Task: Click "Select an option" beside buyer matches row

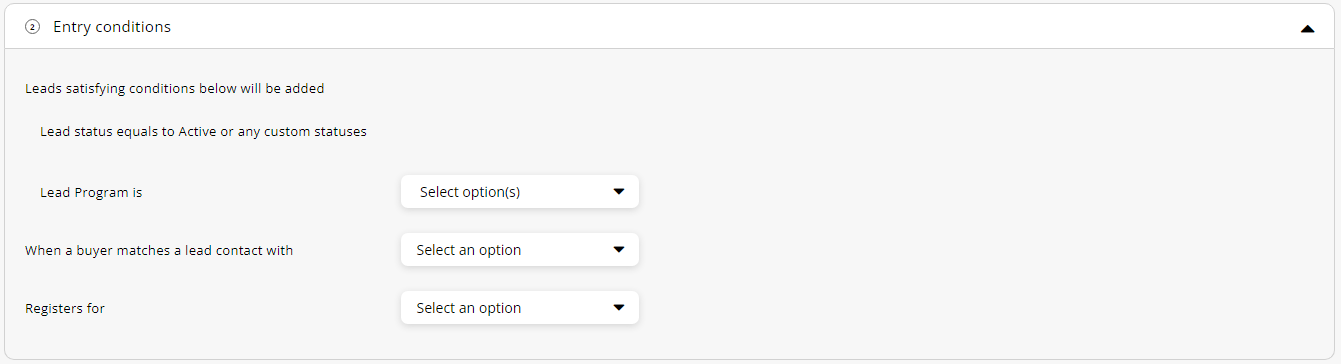Action: click(469, 250)
